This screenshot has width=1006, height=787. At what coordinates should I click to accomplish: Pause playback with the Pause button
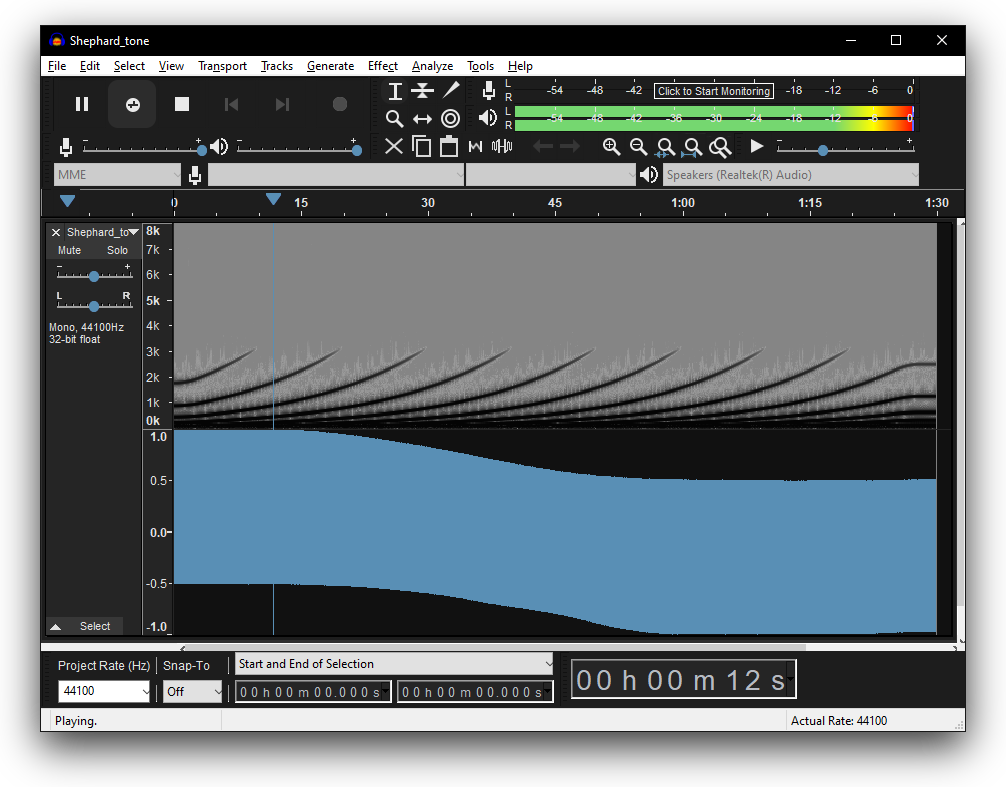82,104
